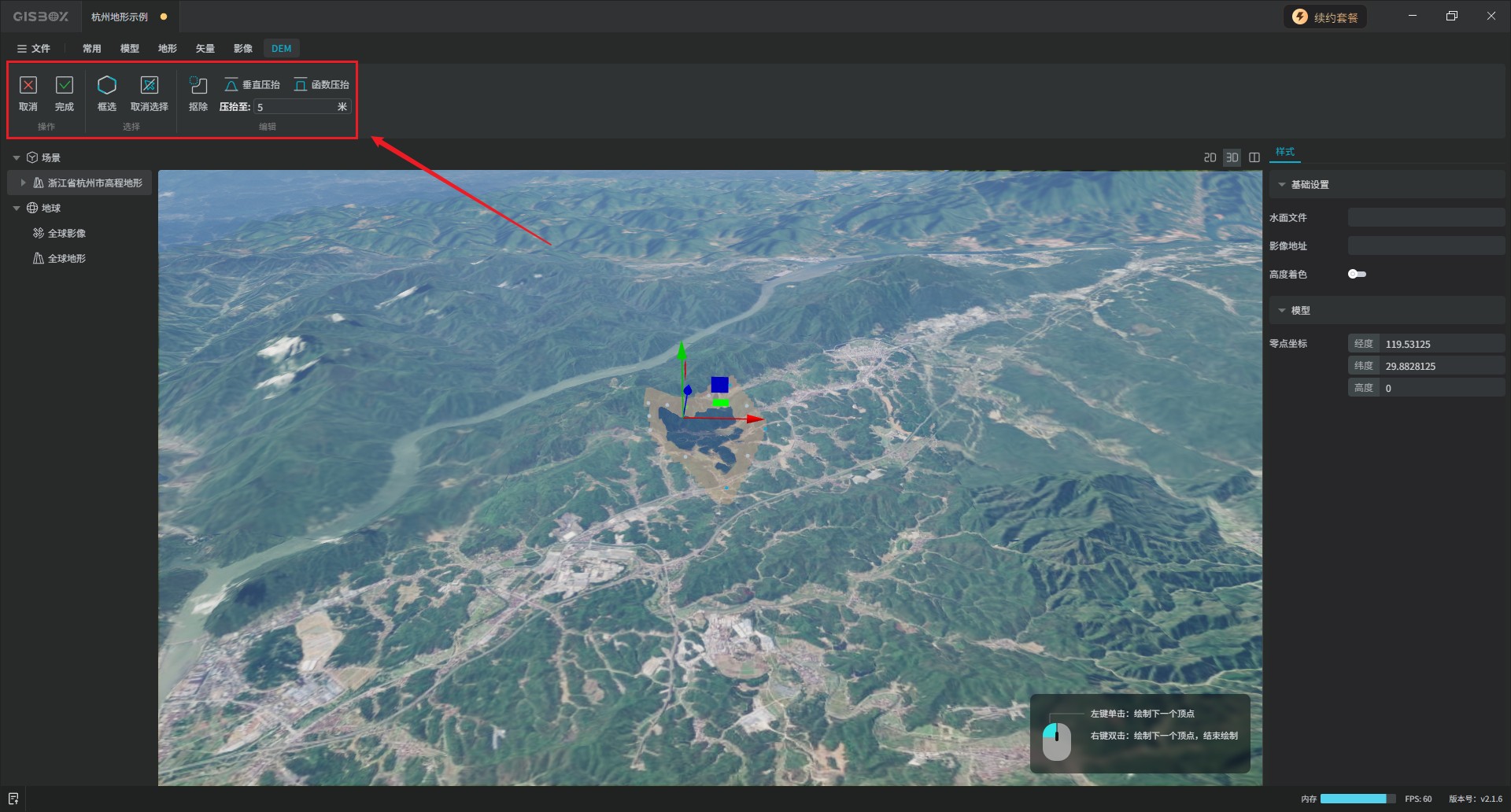Collapse the 基础设置 section
Screen dimensions: 1511x812
click(x=1282, y=185)
